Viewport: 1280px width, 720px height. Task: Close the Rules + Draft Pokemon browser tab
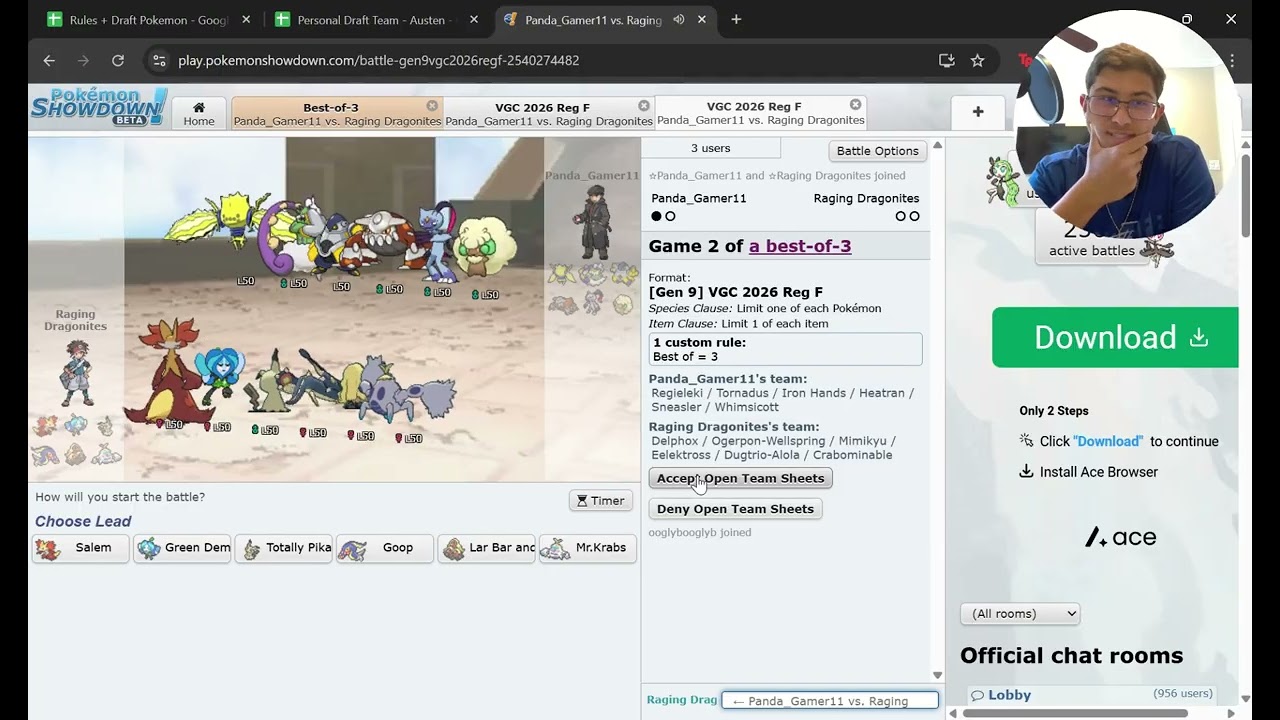tap(246, 19)
